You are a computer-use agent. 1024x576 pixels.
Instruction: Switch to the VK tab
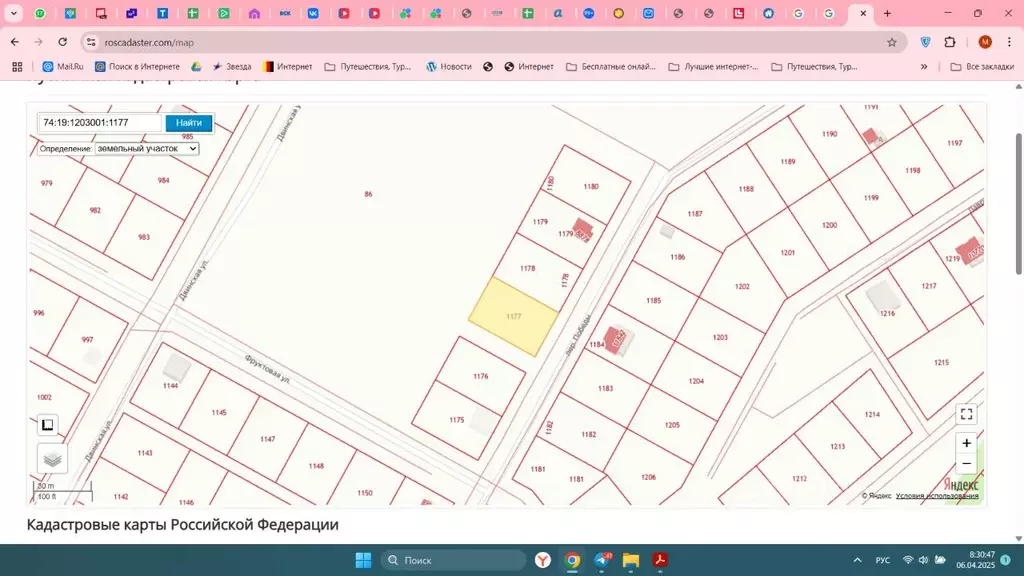click(313, 13)
